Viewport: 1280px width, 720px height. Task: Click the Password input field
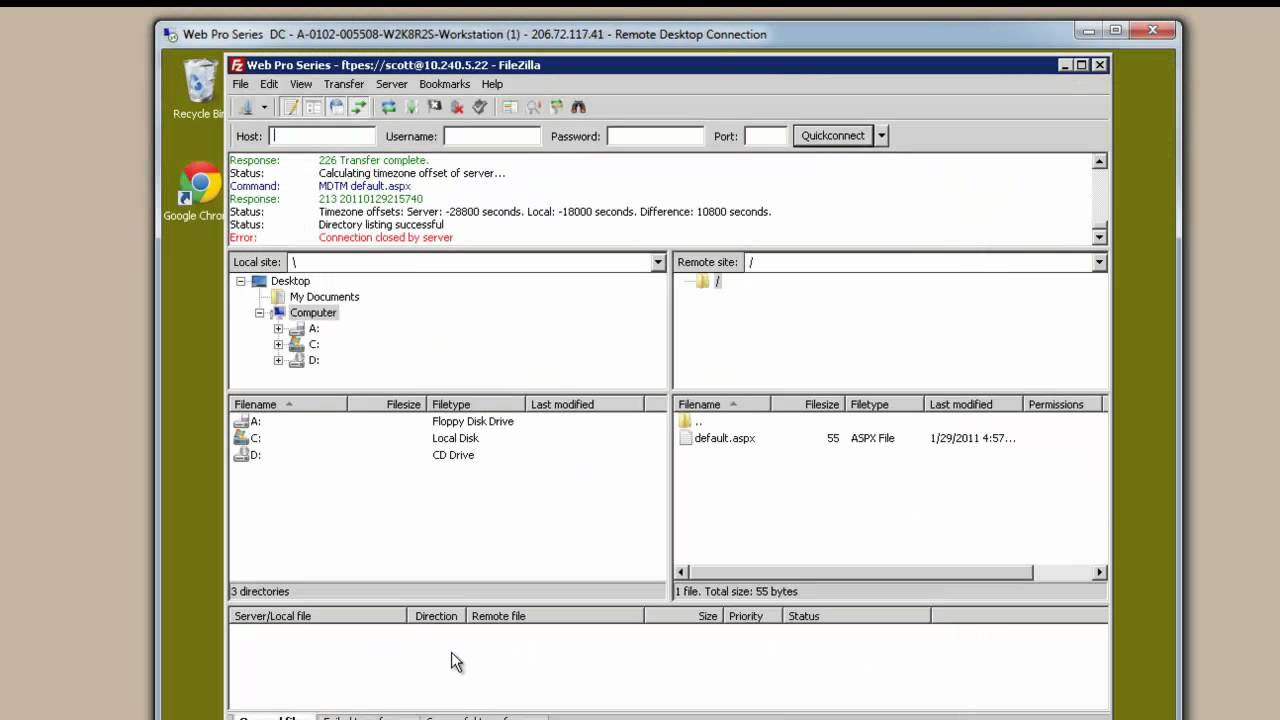655,136
